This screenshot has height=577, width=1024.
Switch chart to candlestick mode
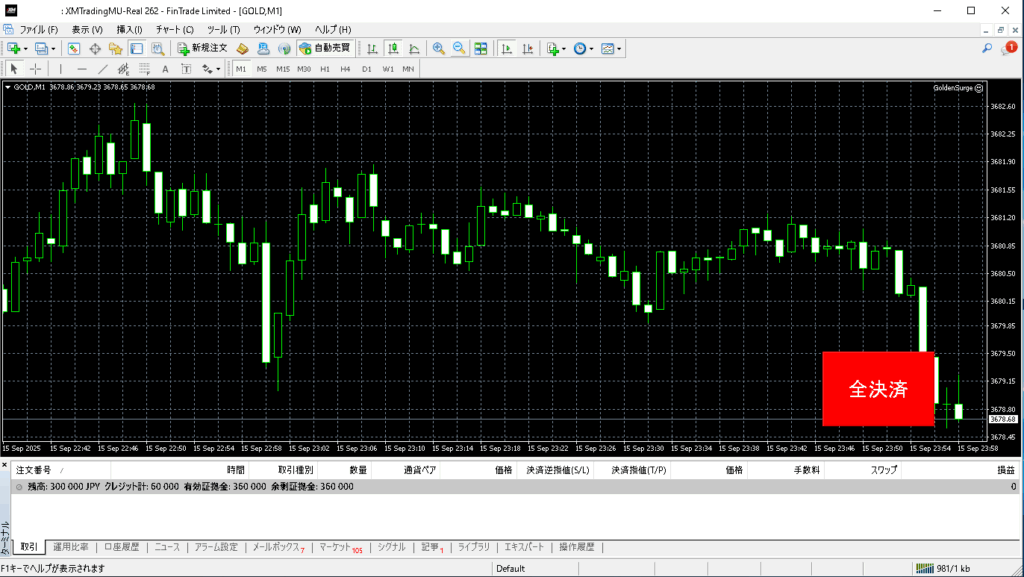pyautogui.click(x=394, y=48)
